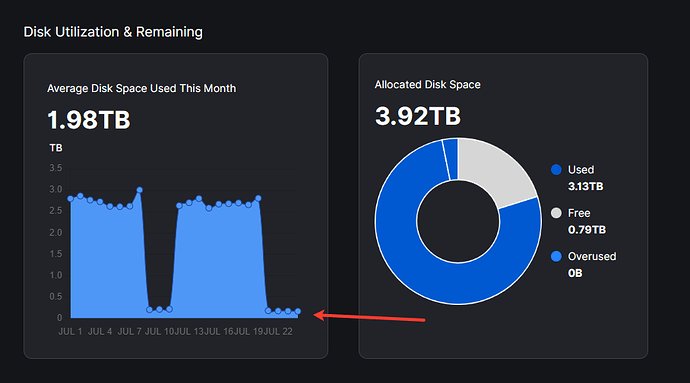The image size is (690, 383).
Task: Click the last data point pointed by arrow
Action: click(x=298, y=311)
